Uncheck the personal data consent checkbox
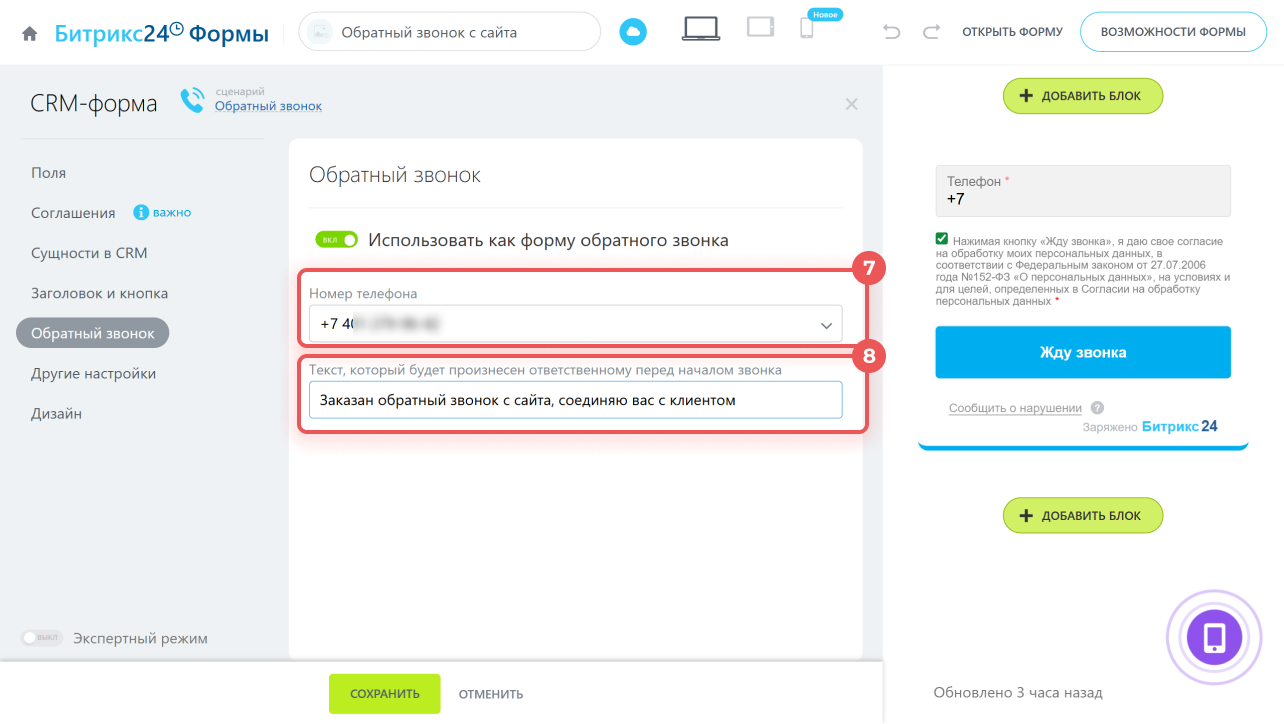Viewport: 1284px width, 724px height. pos(941,239)
